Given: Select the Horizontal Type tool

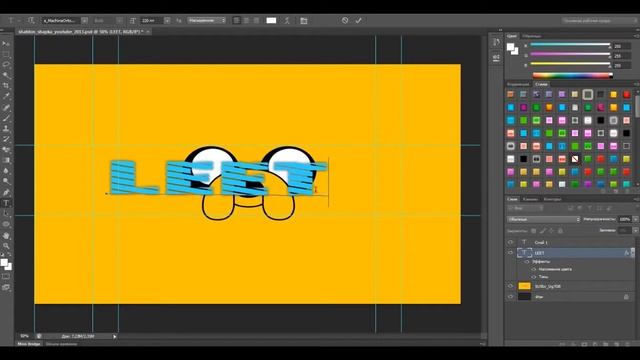Looking at the screenshot, I should [6, 203].
